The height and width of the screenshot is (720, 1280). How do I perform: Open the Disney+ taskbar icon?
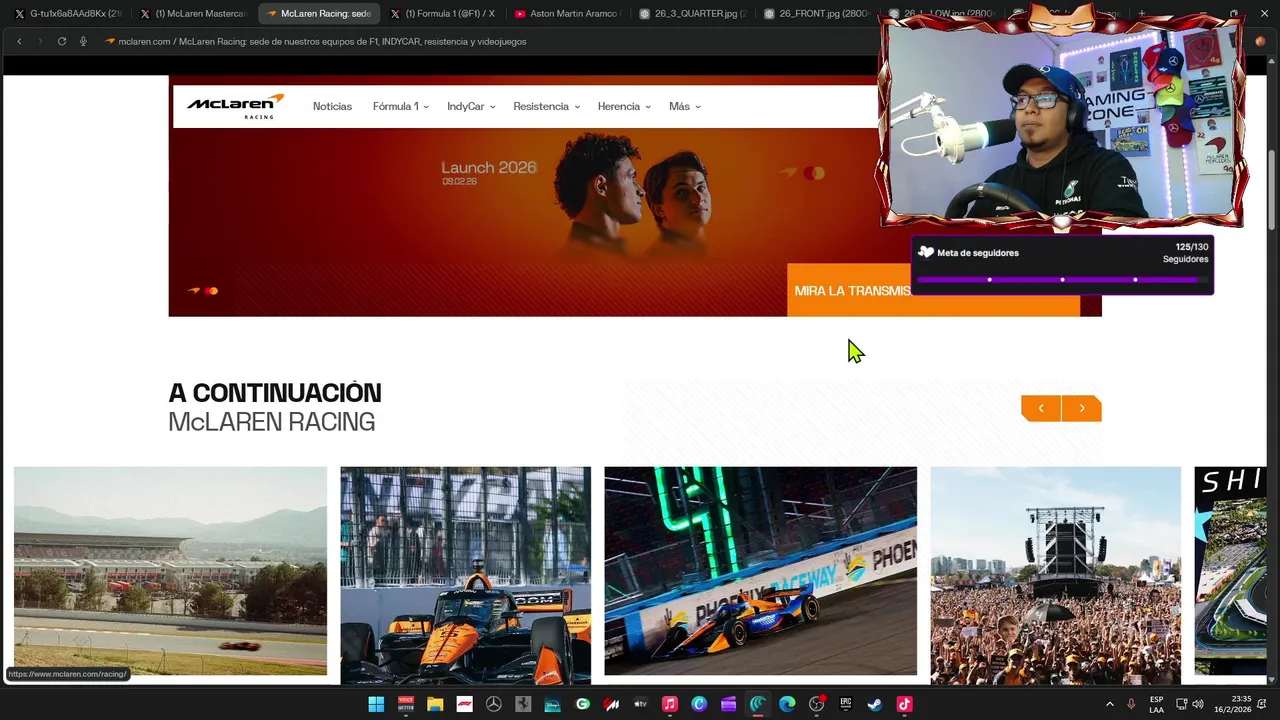point(552,704)
